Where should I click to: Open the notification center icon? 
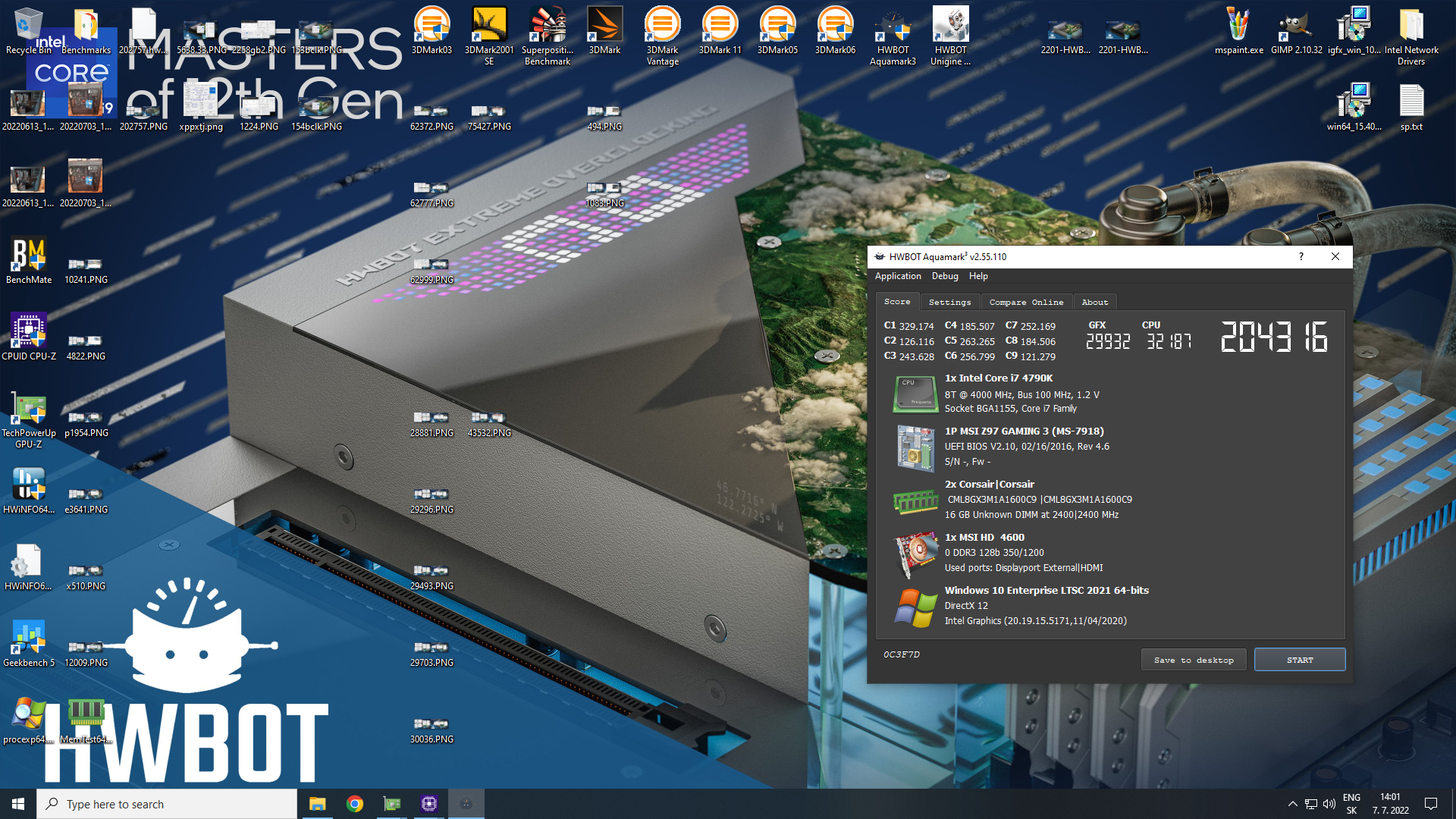[x=1431, y=804]
